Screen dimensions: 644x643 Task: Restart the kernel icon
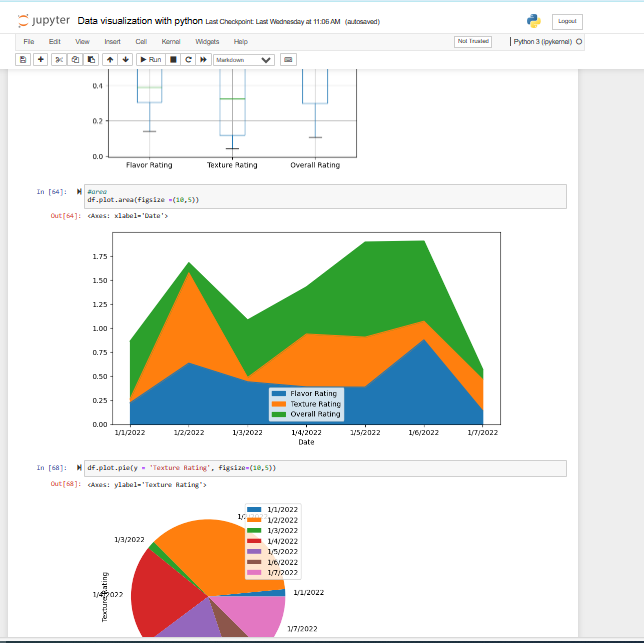(189, 60)
